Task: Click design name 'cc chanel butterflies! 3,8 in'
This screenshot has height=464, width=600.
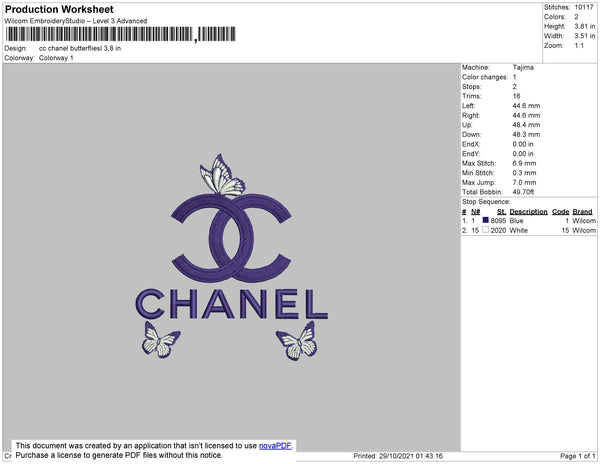Action: pos(80,48)
